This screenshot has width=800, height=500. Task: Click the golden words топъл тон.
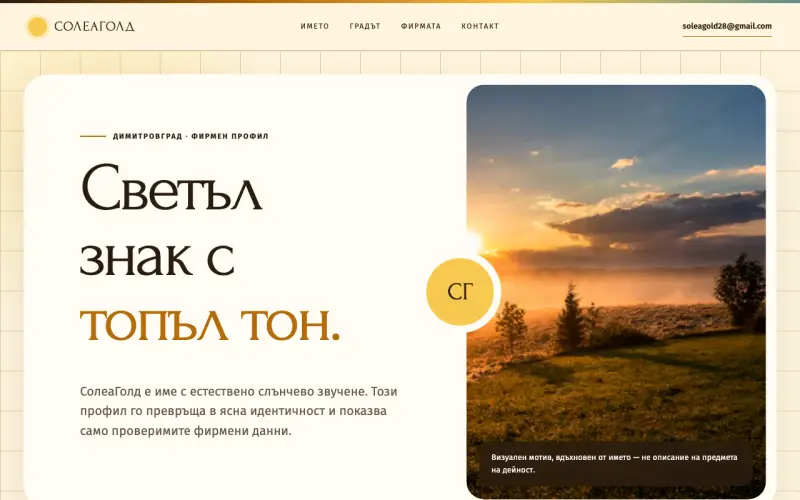tap(210, 325)
